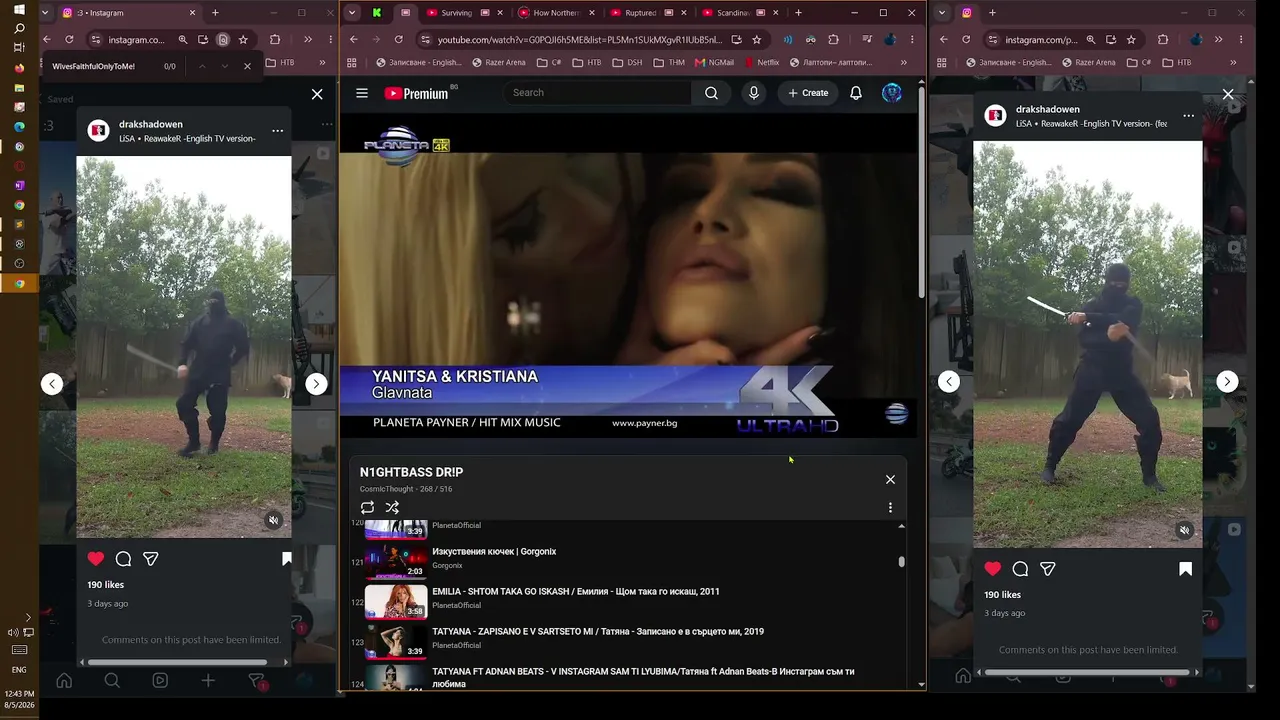Click the YouTube Create button

point(808,93)
